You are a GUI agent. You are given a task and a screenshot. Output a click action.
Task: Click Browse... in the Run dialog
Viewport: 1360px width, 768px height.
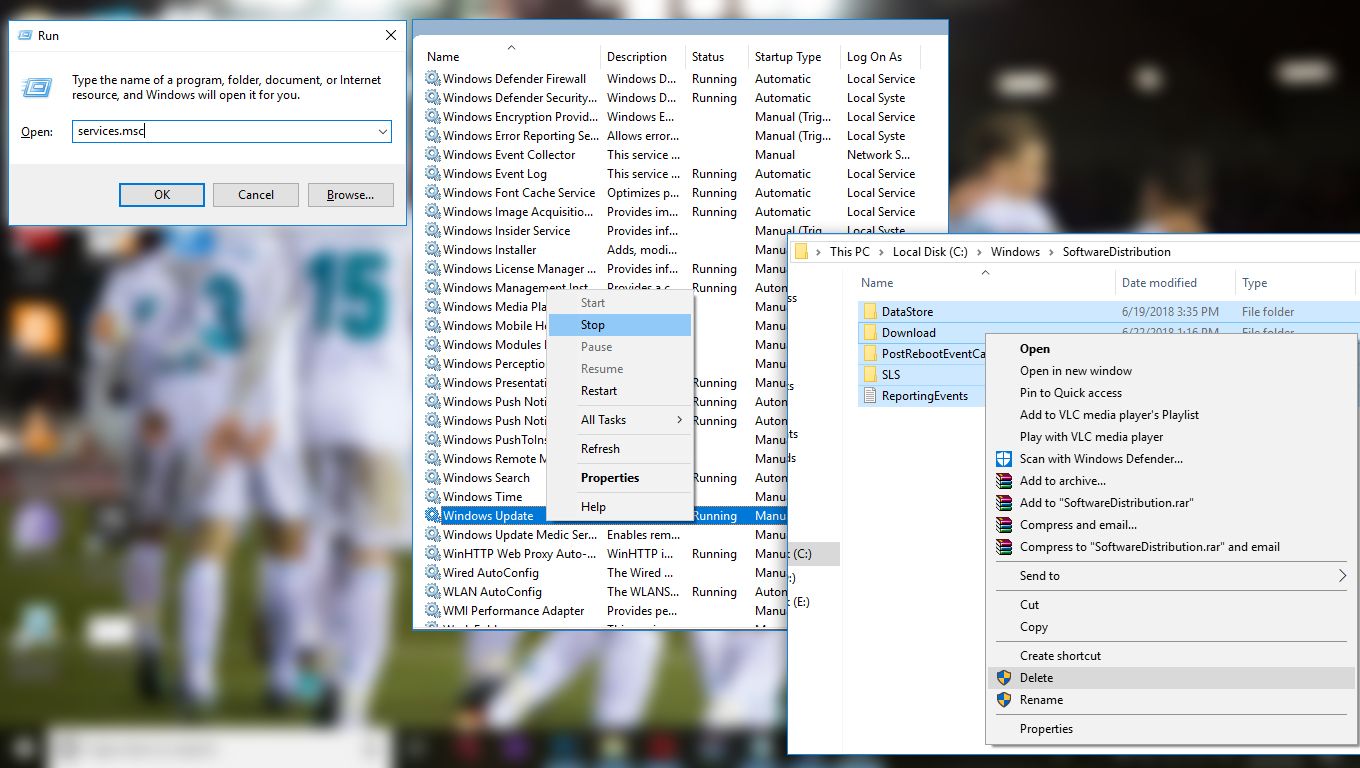350,195
